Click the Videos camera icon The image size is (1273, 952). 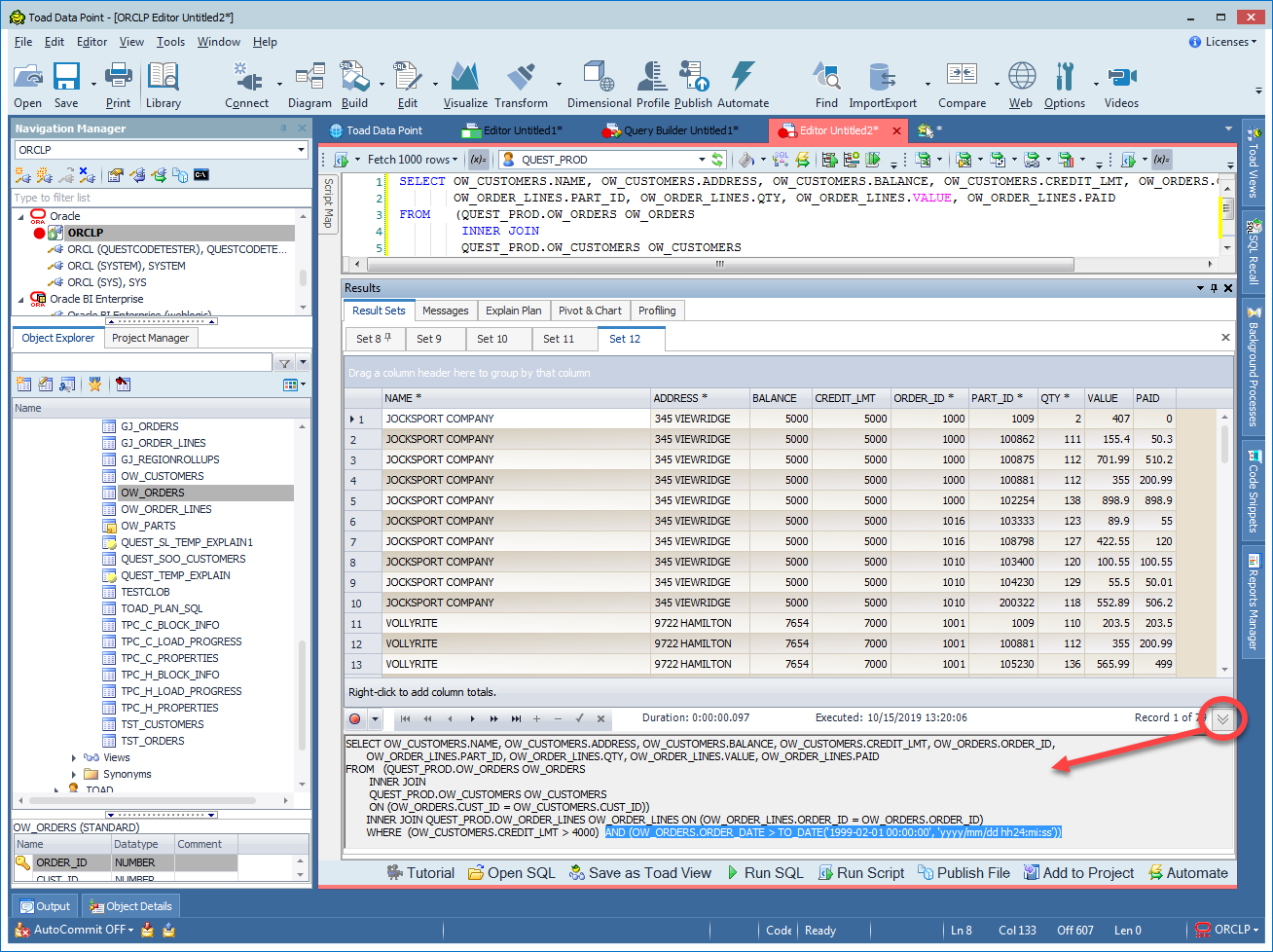[1121, 77]
